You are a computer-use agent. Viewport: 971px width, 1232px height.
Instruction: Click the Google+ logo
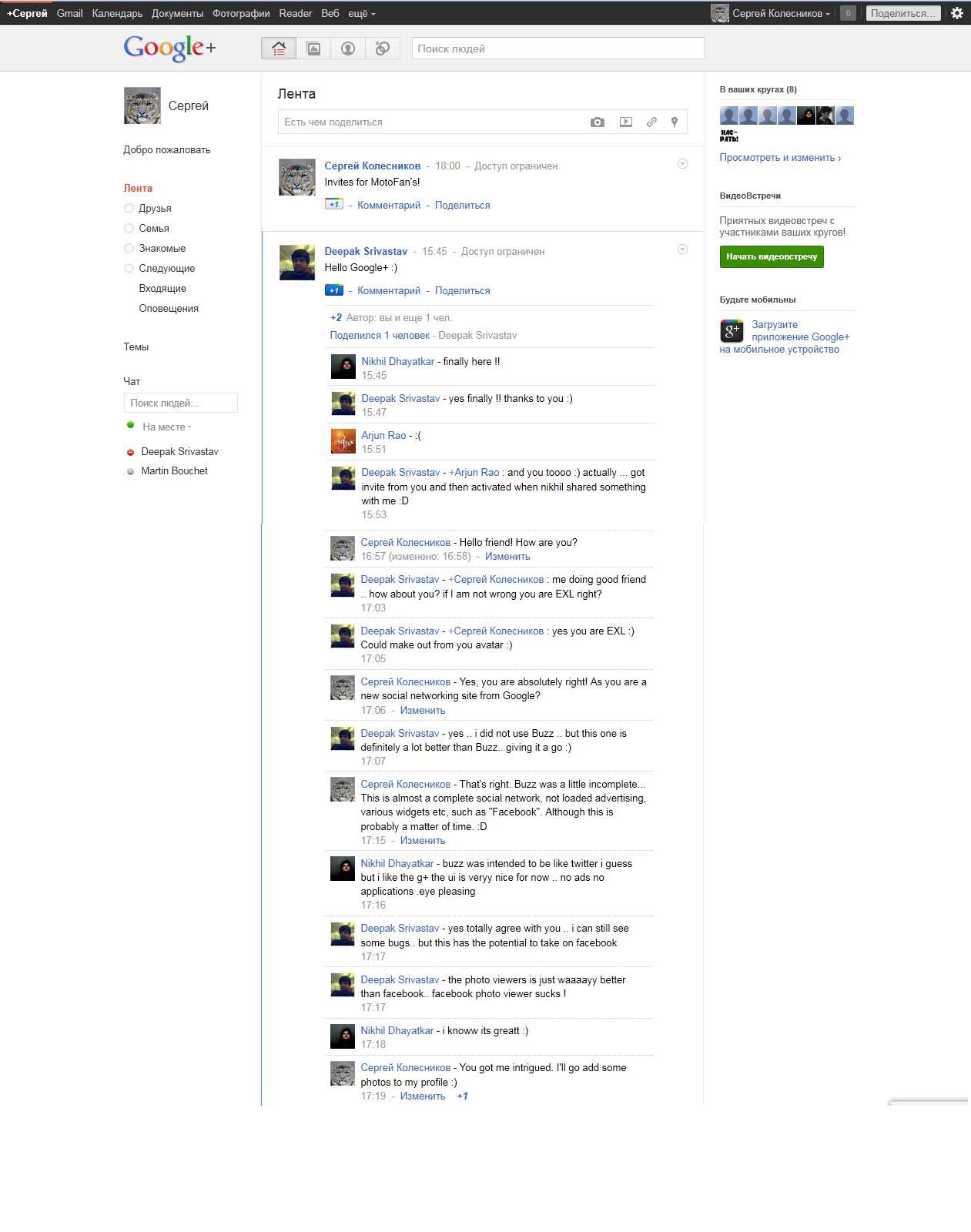pyautogui.click(x=169, y=48)
